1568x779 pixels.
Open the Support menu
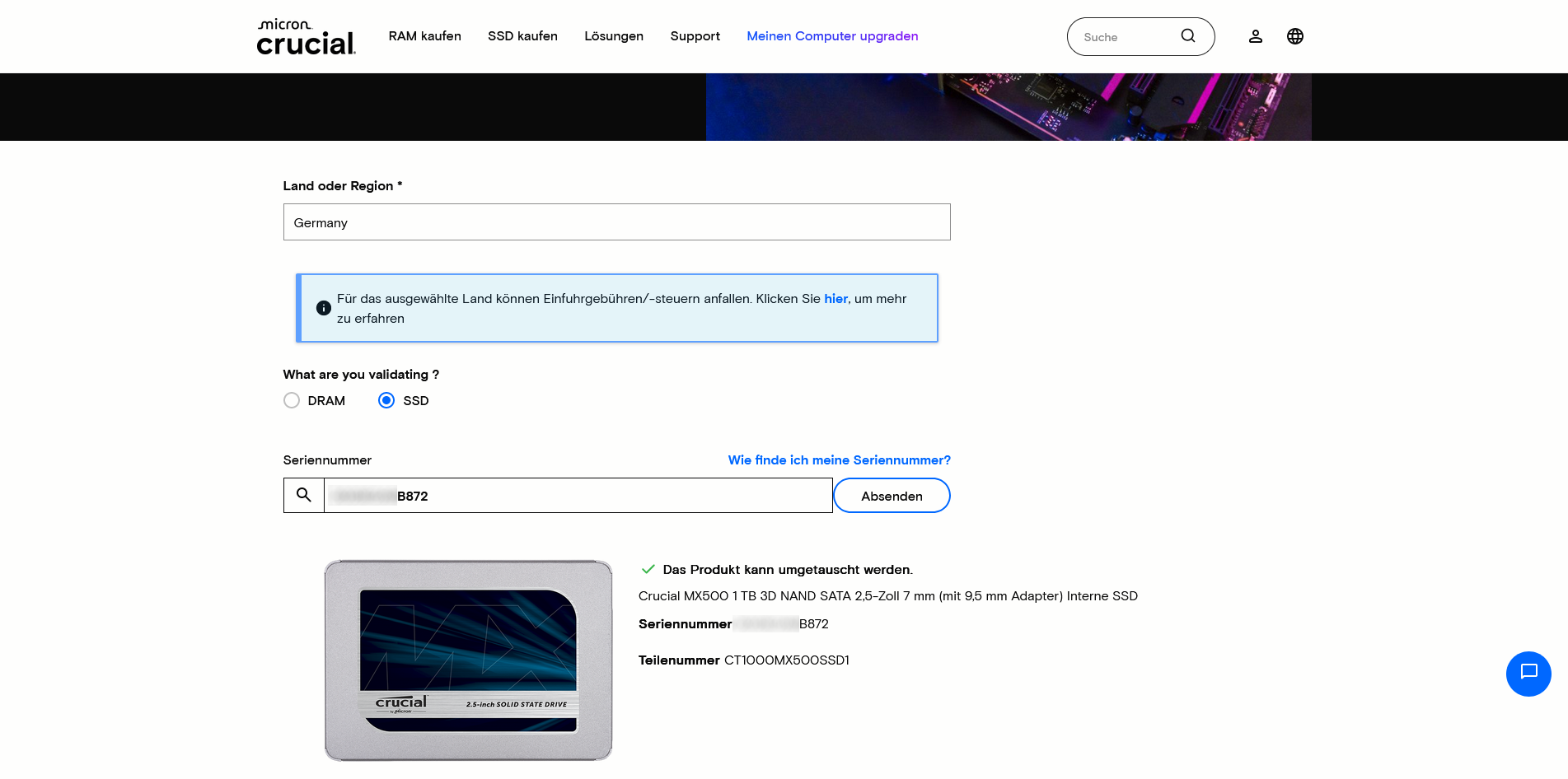coord(695,35)
